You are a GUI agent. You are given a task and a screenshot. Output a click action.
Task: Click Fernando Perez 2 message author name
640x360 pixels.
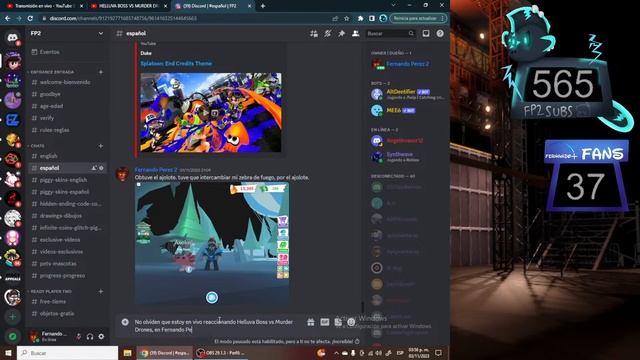156,169
